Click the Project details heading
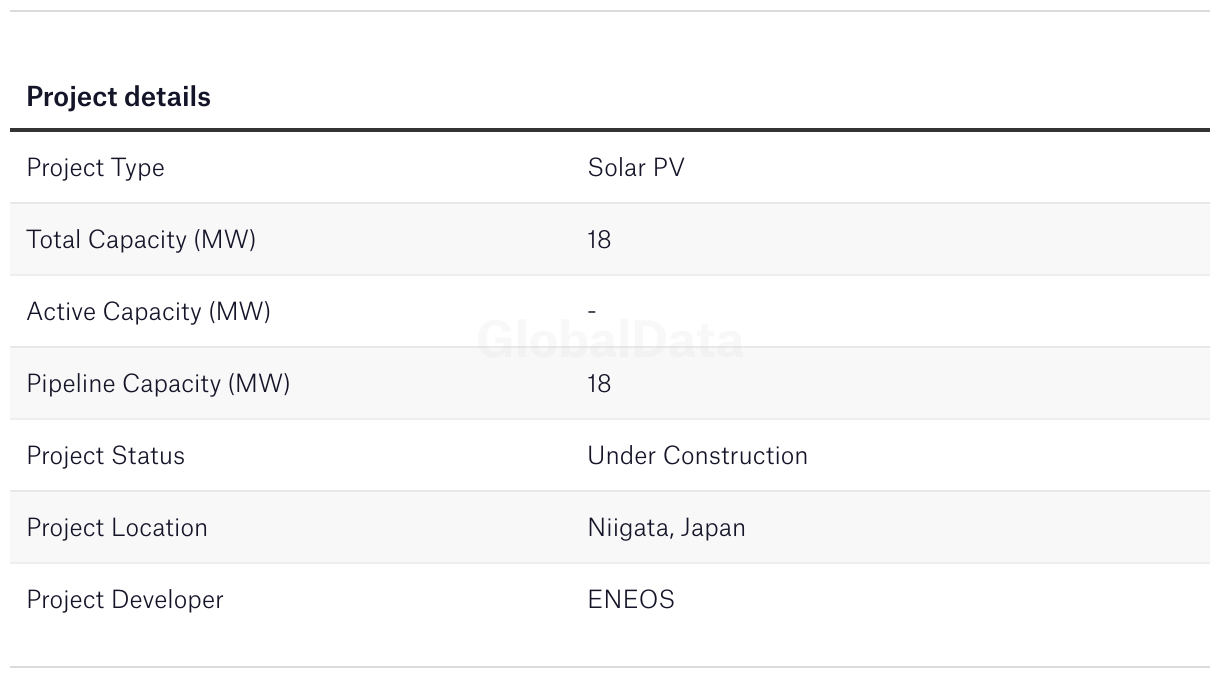 tap(118, 97)
